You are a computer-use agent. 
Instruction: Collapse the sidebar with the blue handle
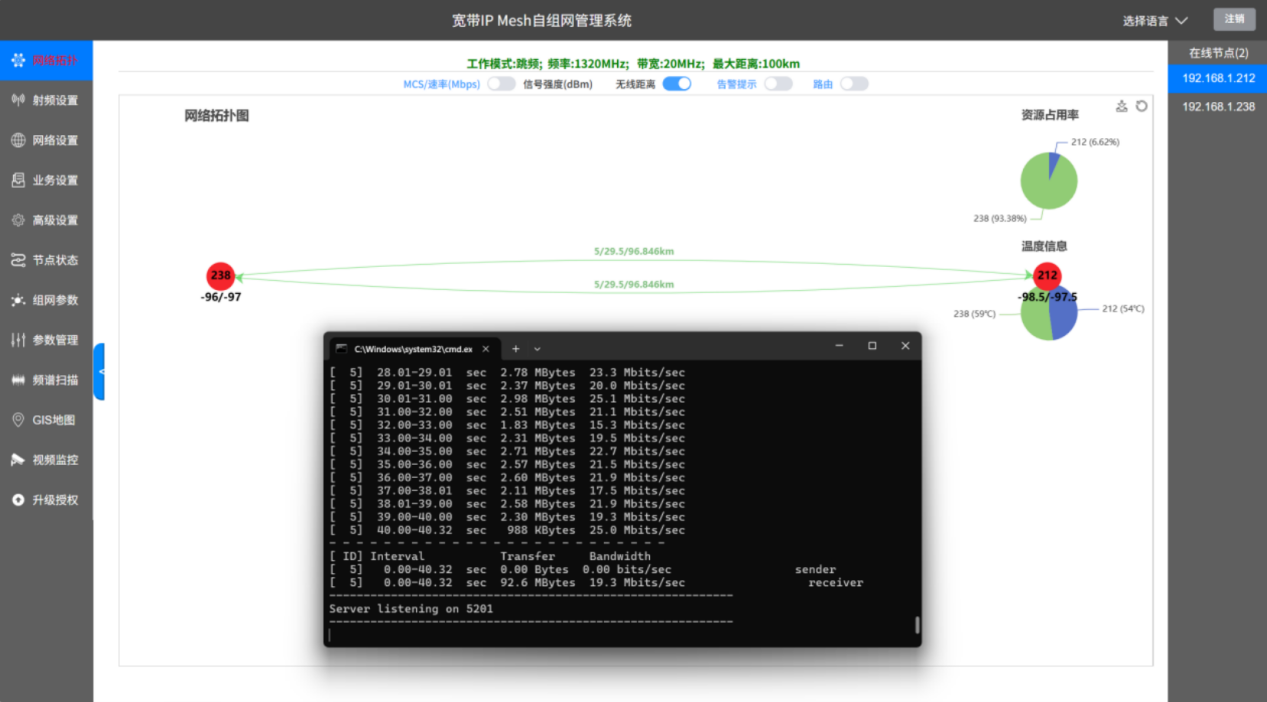(x=99, y=372)
